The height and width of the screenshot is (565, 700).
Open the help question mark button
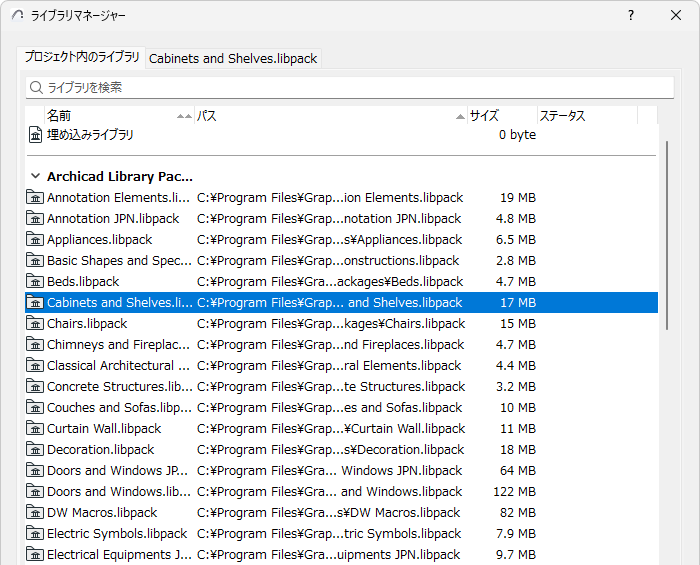[630, 15]
